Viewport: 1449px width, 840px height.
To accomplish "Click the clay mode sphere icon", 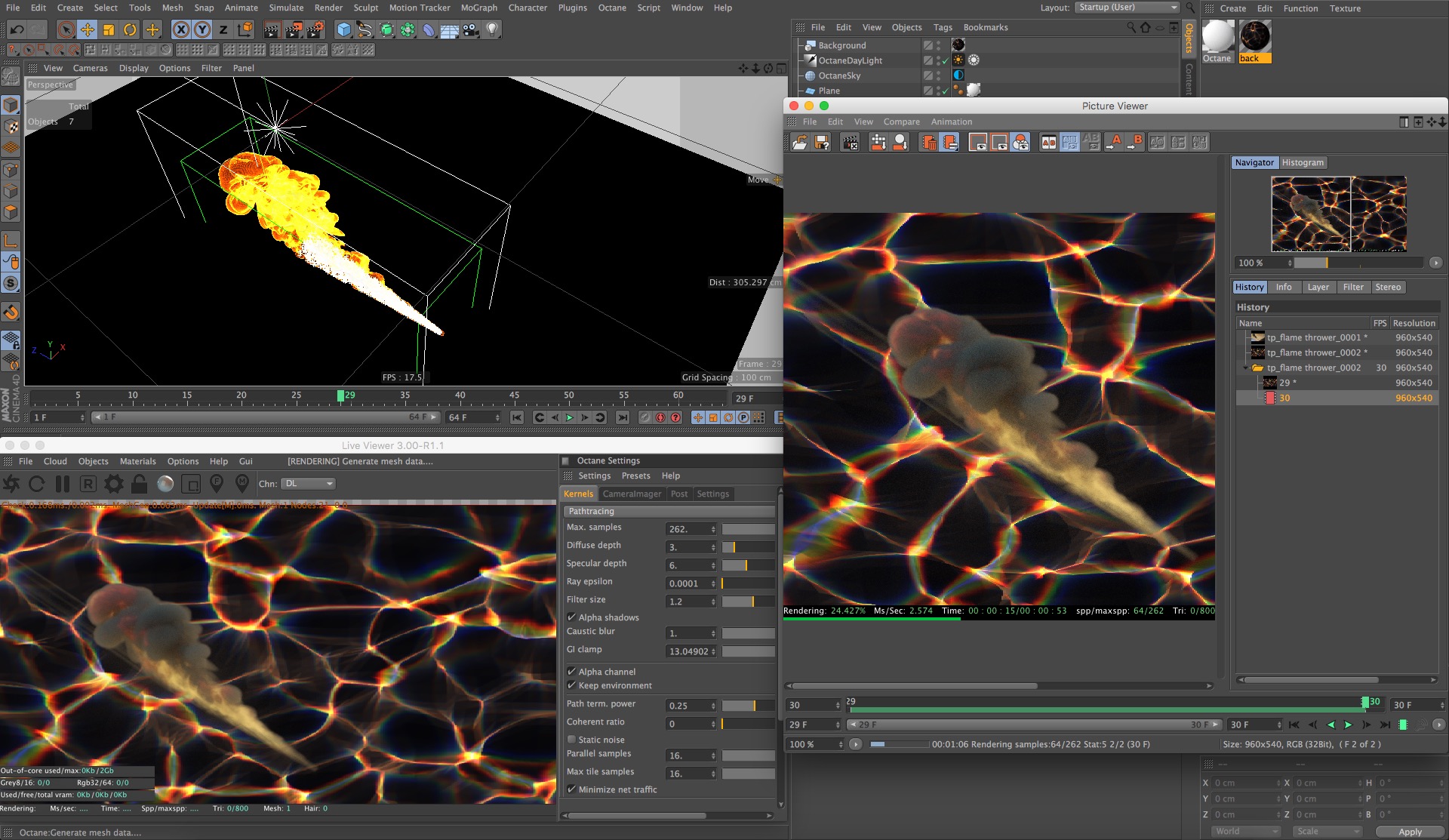I will click(165, 484).
